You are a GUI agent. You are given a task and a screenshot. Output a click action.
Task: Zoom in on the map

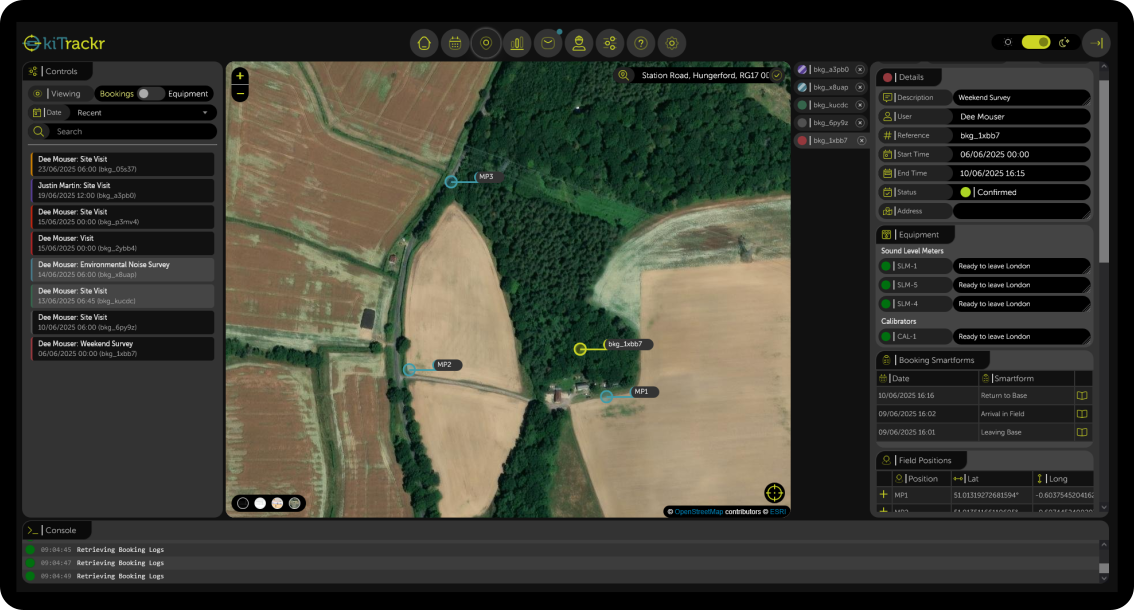click(240, 76)
